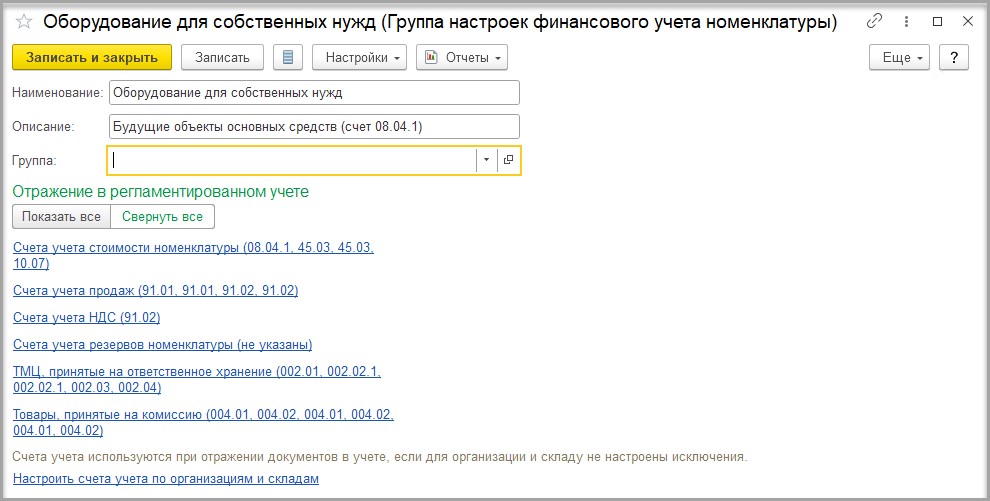Open the Настройки dropdown menu

[x=359, y=57]
